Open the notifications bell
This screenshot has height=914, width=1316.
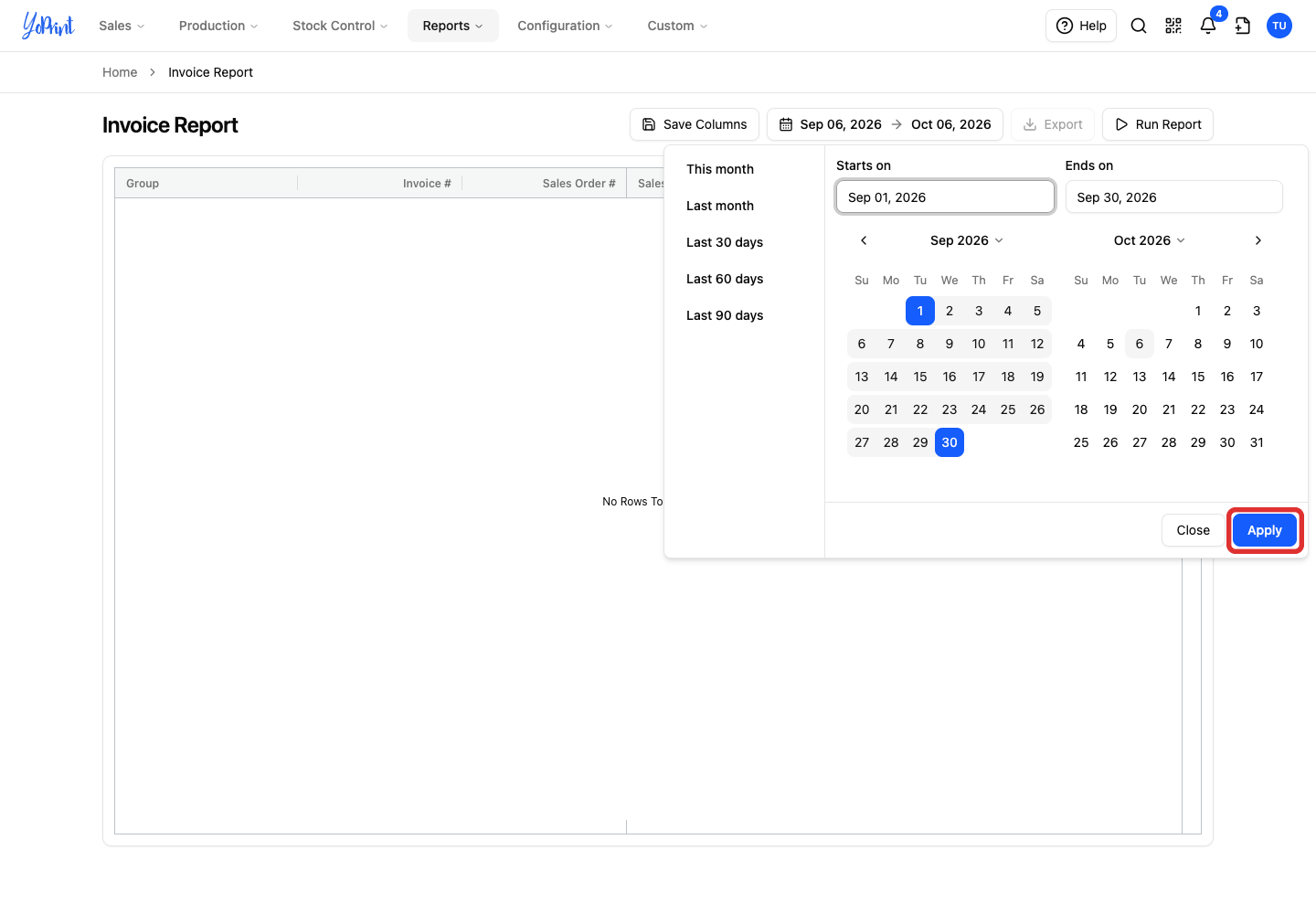point(1208,26)
